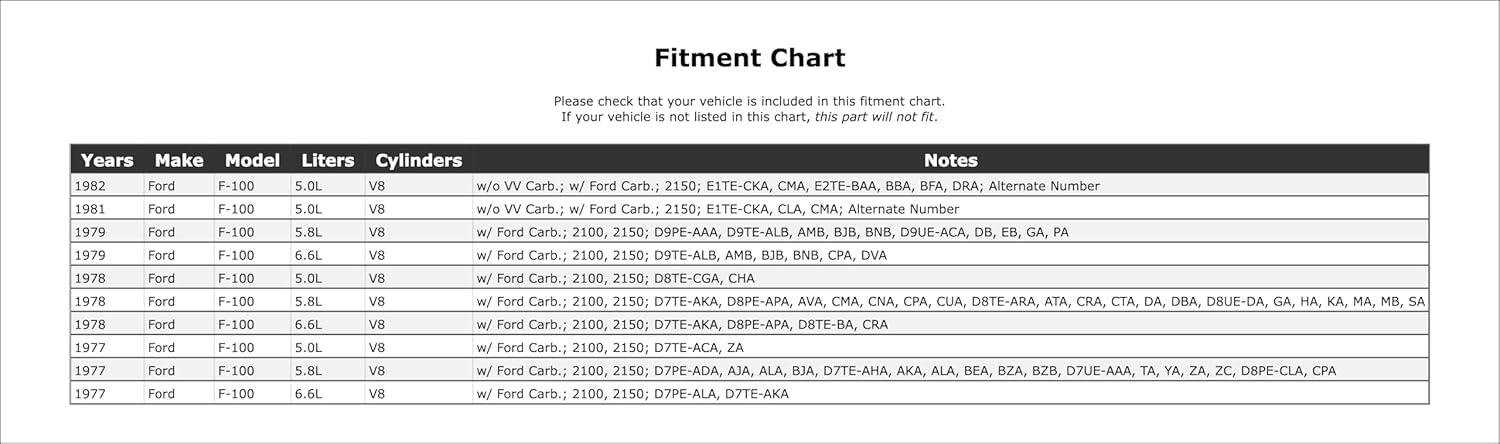Viewport: 1500px width, 444px height.
Task: Select the Cylinders column header
Action: coord(418,160)
